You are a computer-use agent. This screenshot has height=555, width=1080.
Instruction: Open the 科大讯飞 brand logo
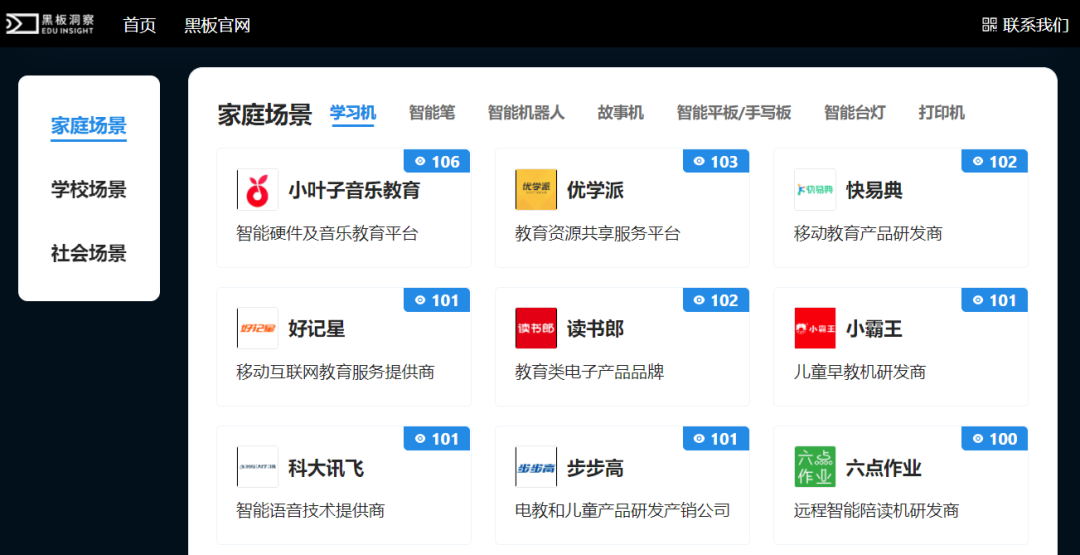coord(258,467)
